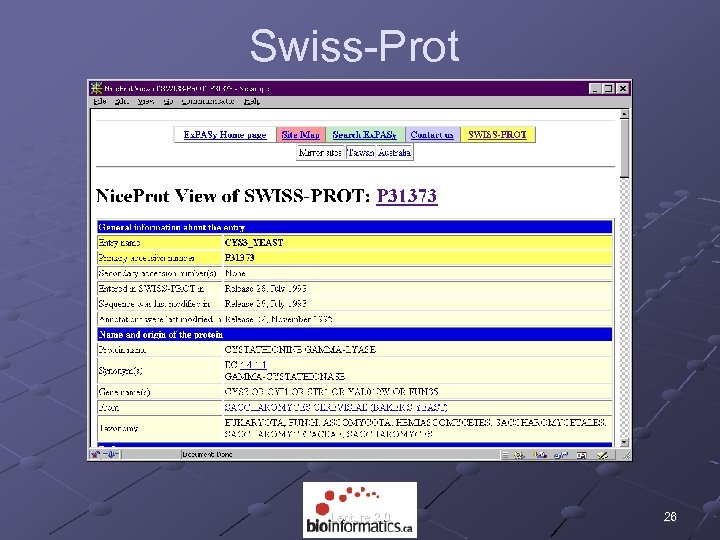Open the File menu in Netscape
This screenshot has width=720, height=540.
point(100,101)
